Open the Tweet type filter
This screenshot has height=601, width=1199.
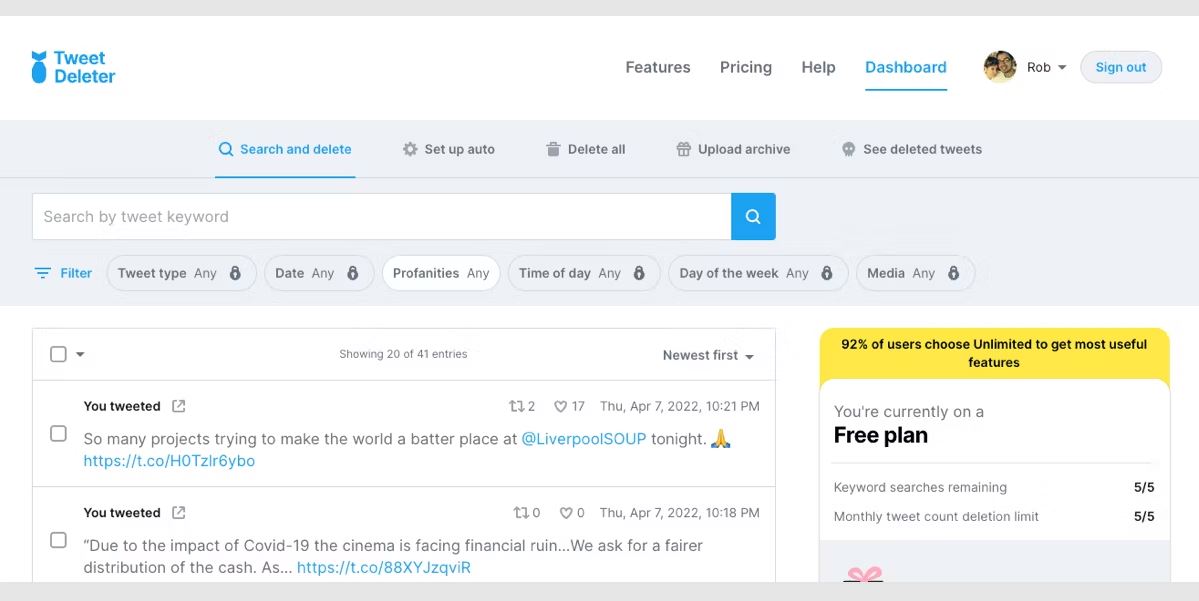click(181, 273)
